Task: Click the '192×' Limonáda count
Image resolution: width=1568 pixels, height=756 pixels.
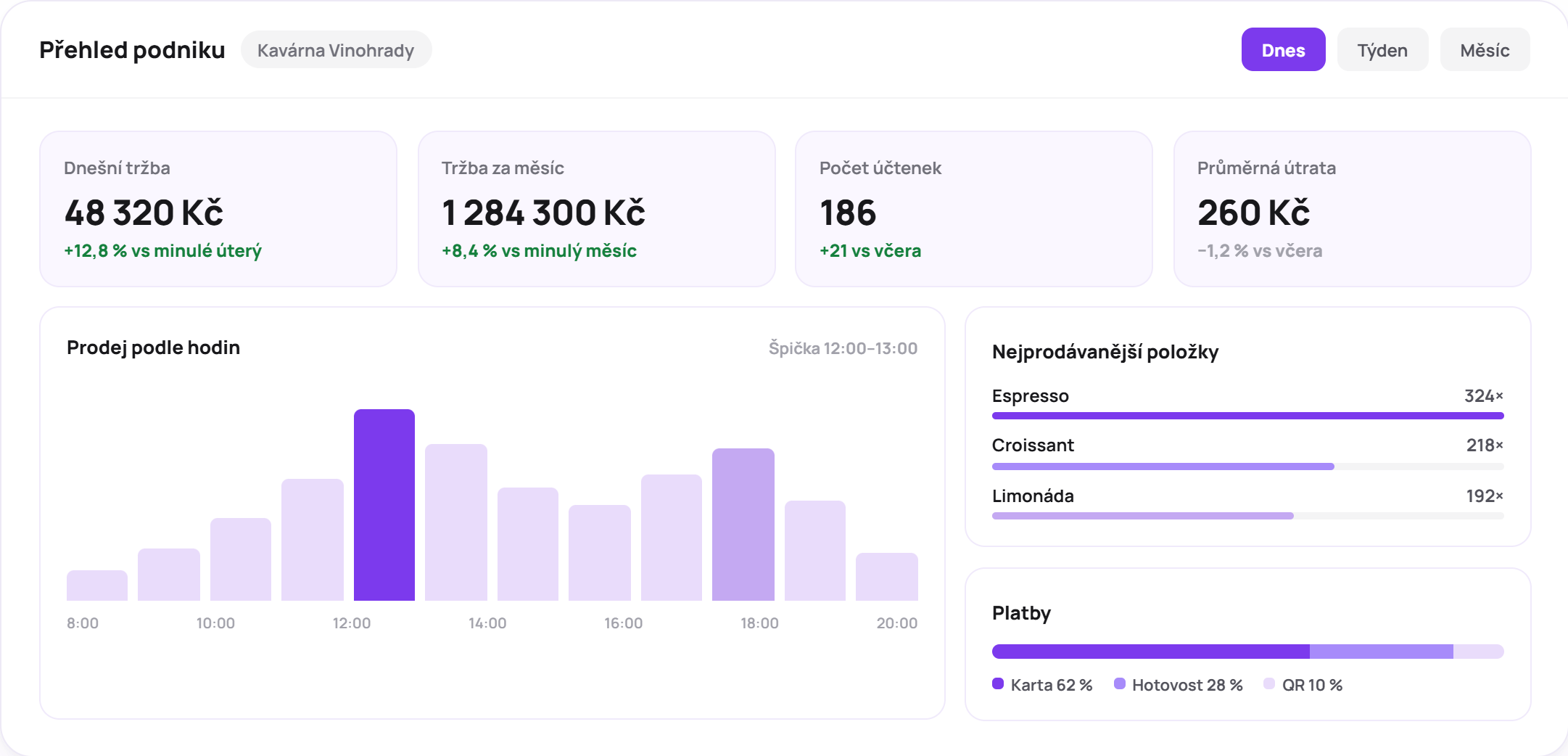Action: click(1485, 496)
